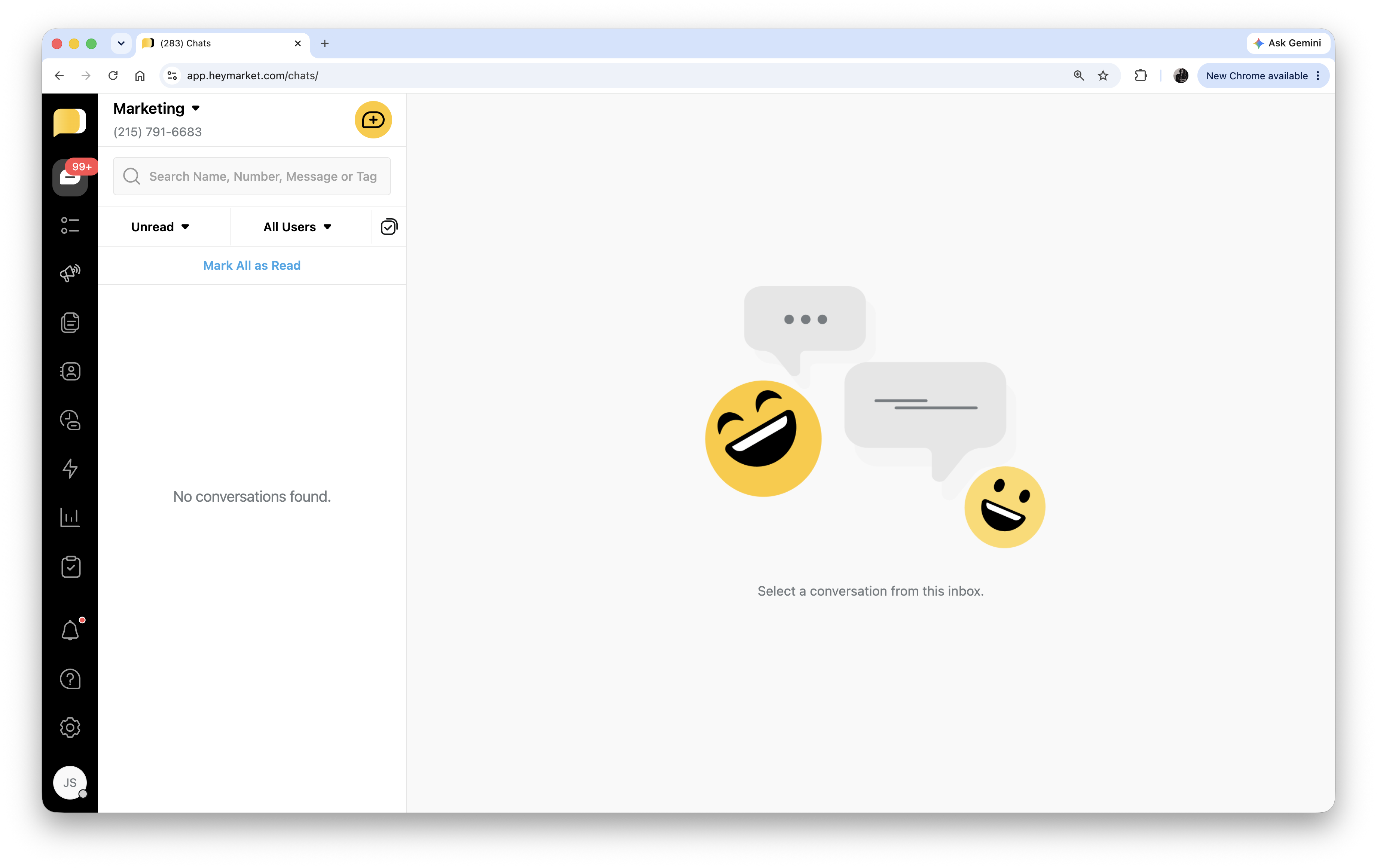1377x868 pixels.
Task: Open the notifications bell icon
Action: point(70,630)
